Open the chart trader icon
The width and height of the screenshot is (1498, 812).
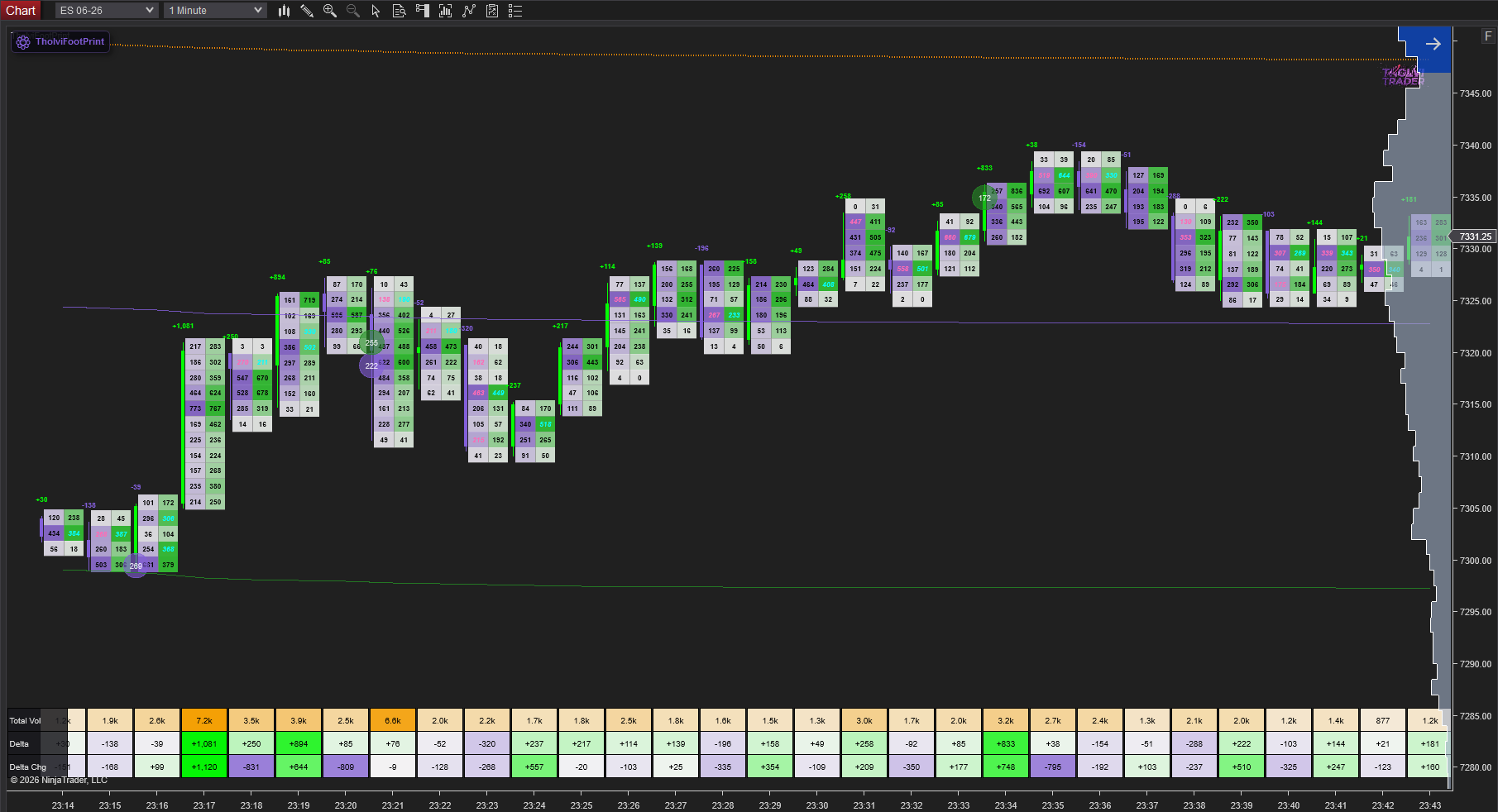pyautogui.click(x=423, y=11)
